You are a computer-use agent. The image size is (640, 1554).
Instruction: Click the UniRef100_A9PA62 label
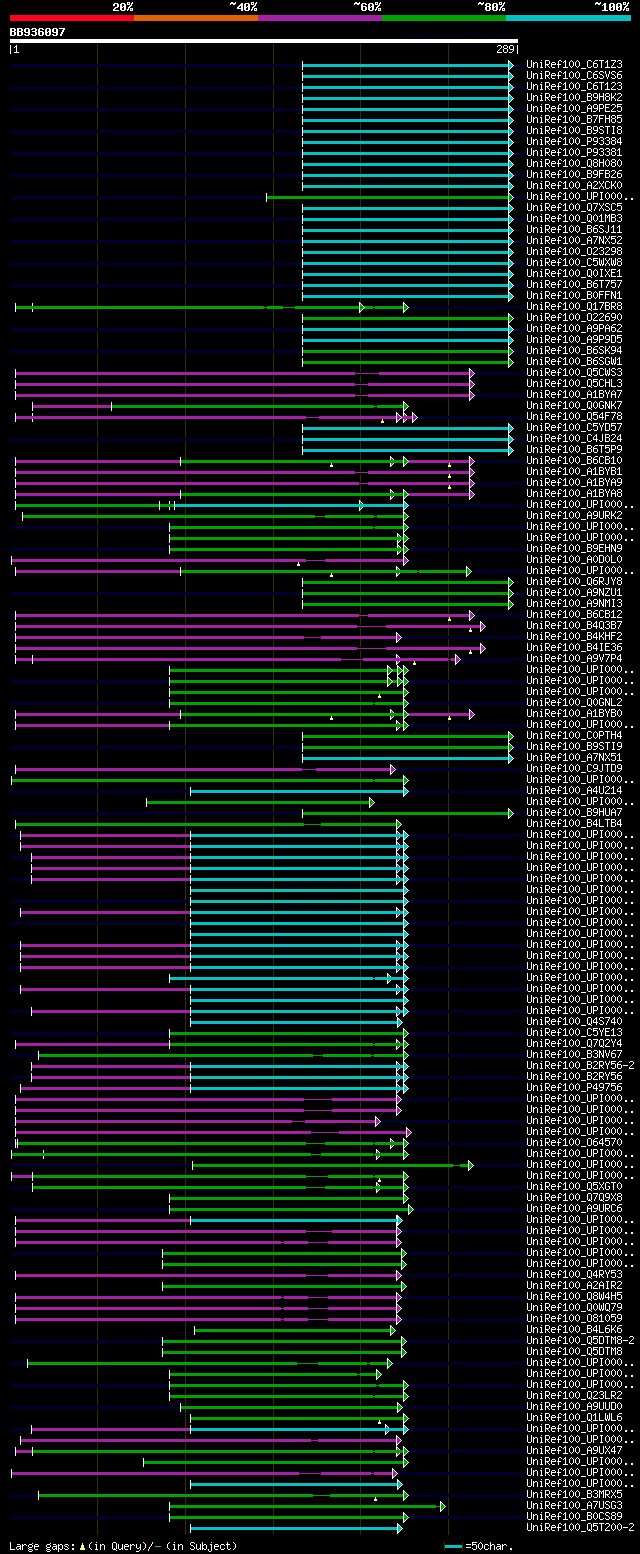click(574, 328)
